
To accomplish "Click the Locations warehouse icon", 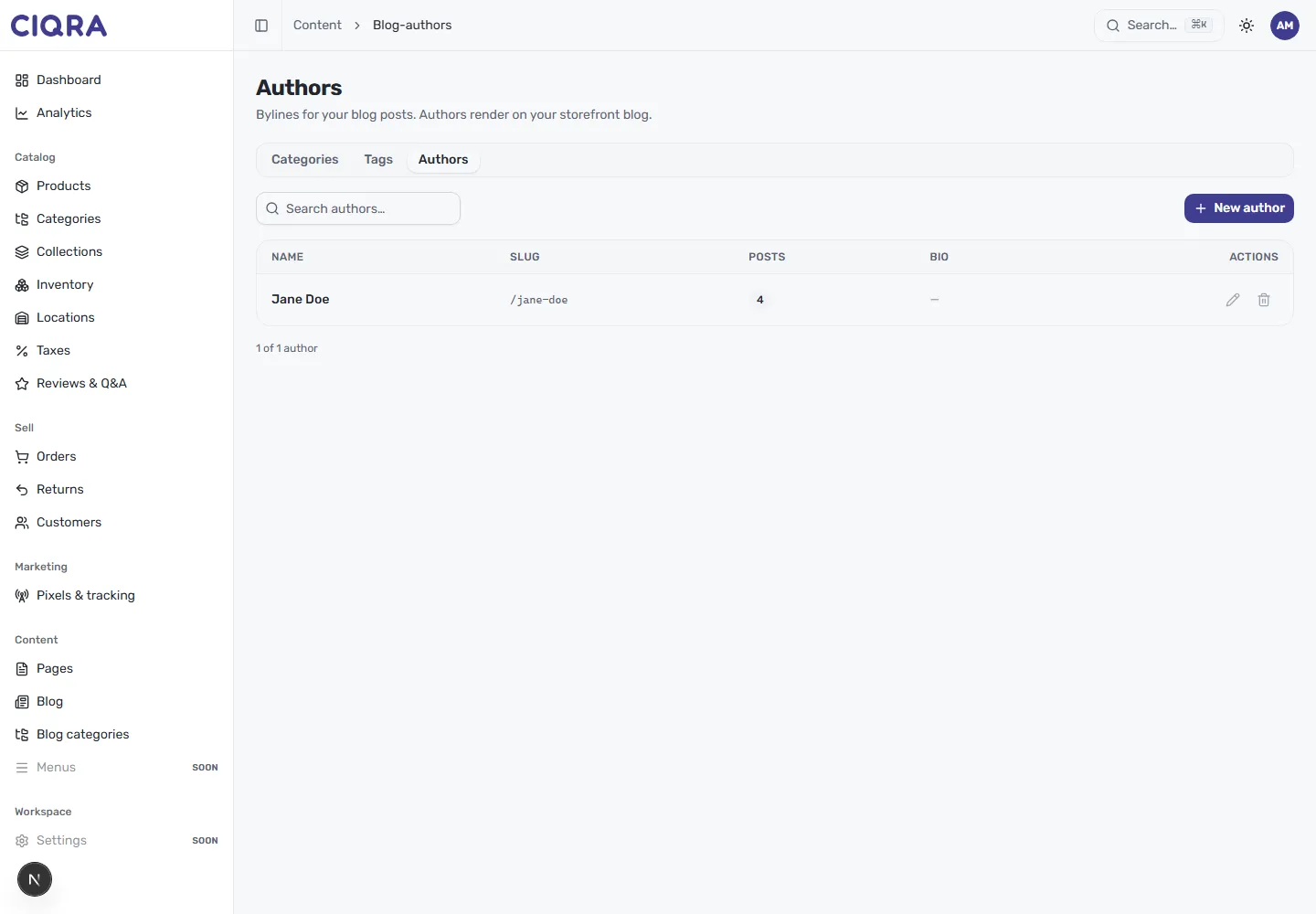I will [x=22, y=318].
